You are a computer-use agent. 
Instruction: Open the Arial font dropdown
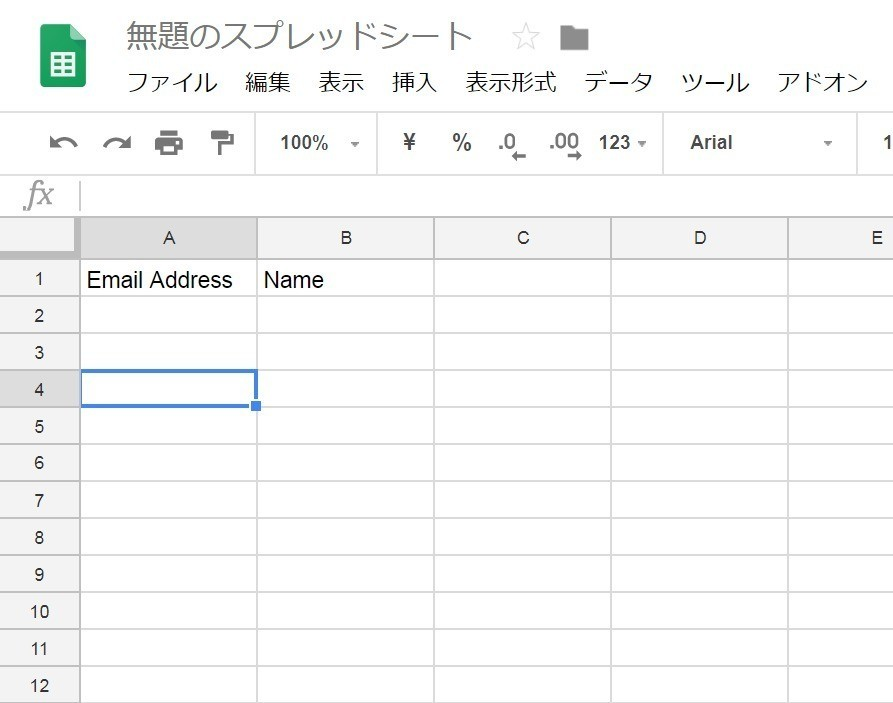761,143
